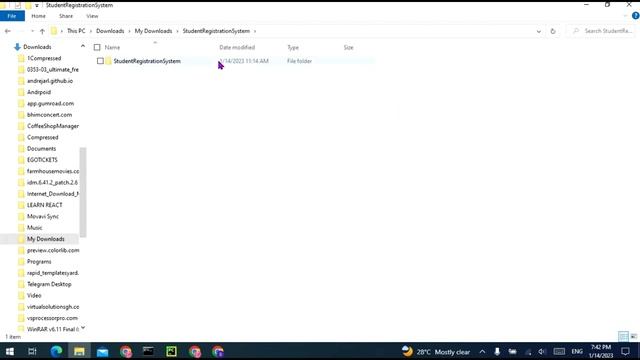
Task: Select Downloads in navigation pane
Action: 37,47
